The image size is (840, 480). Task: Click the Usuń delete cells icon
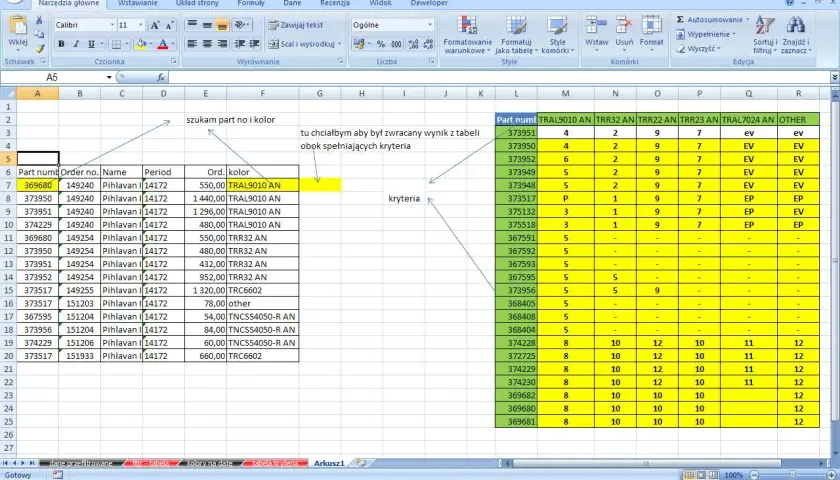pos(624,26)
